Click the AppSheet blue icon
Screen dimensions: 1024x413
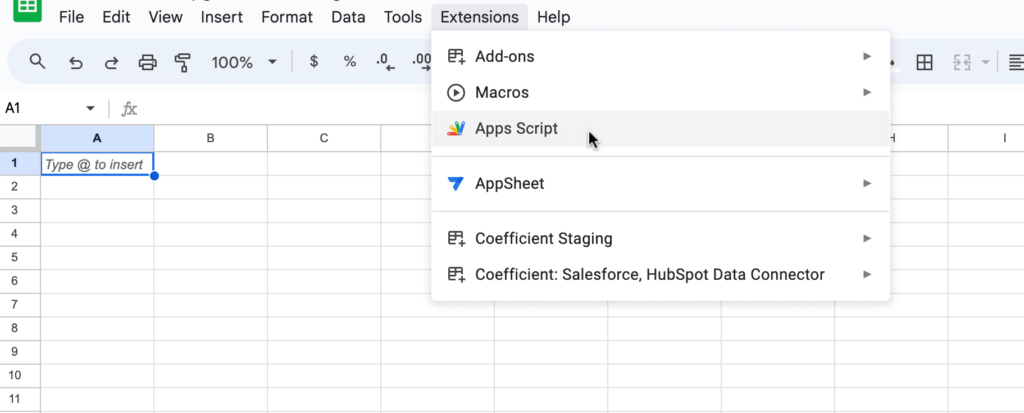tap(456, 184)
